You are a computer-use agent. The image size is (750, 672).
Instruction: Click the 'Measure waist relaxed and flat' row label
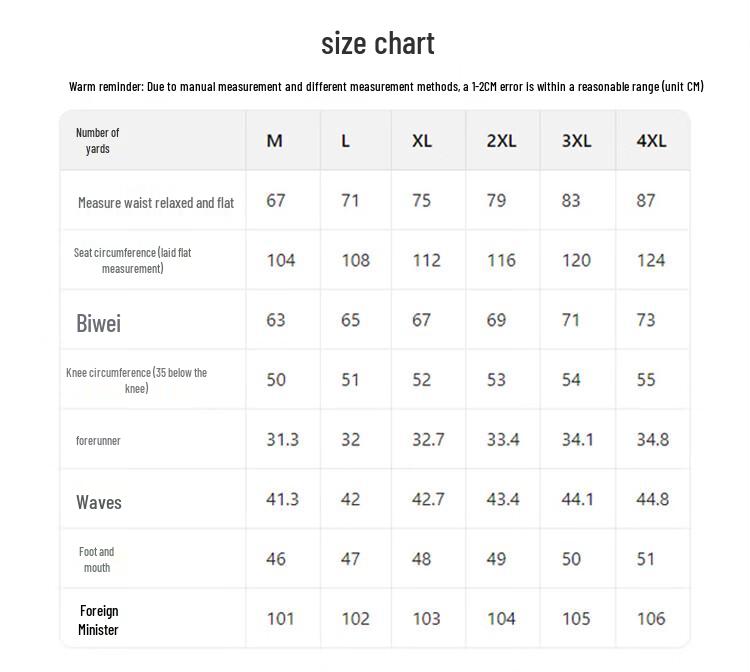(x=156, y=203)
